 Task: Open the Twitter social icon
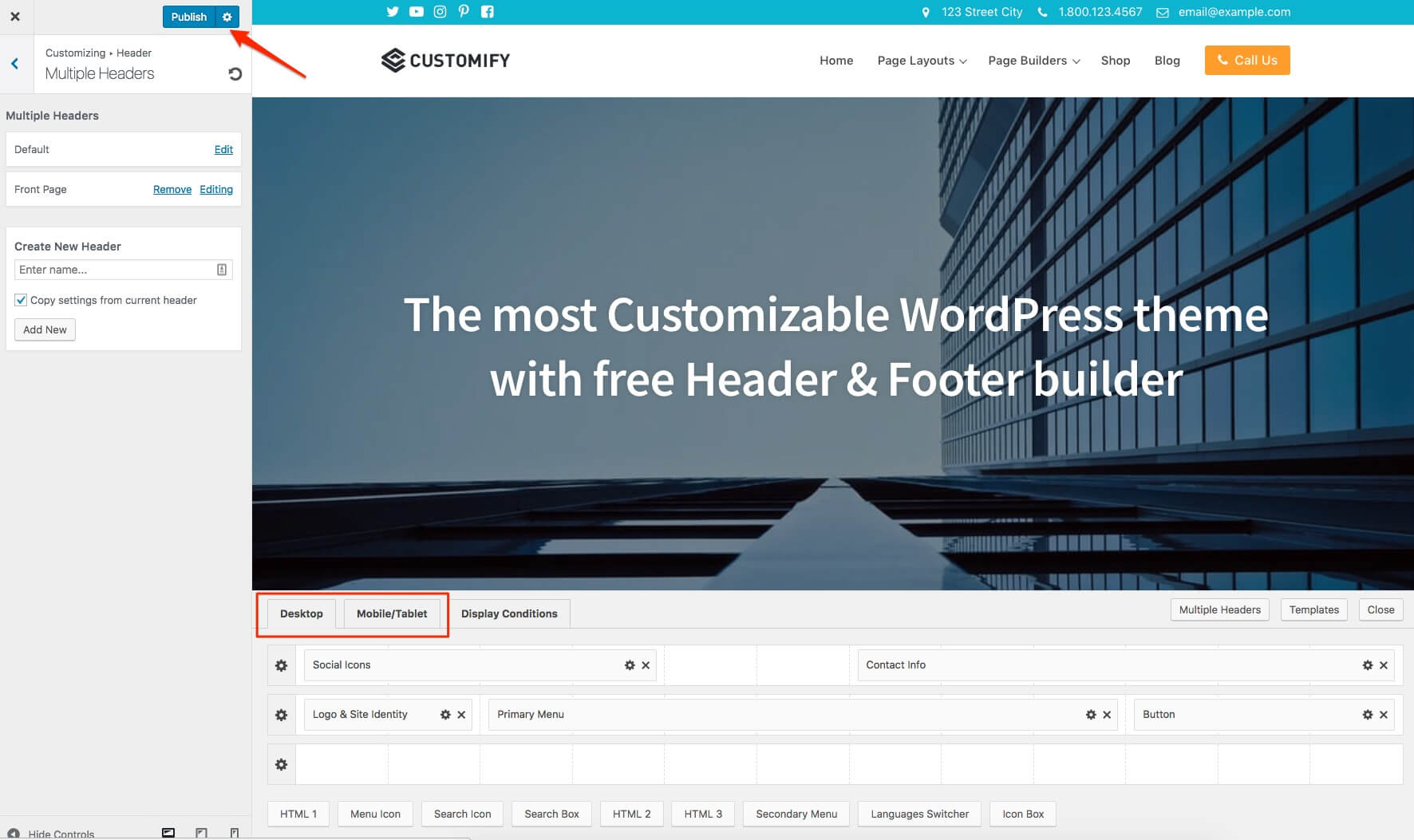[x=393, y=12]
